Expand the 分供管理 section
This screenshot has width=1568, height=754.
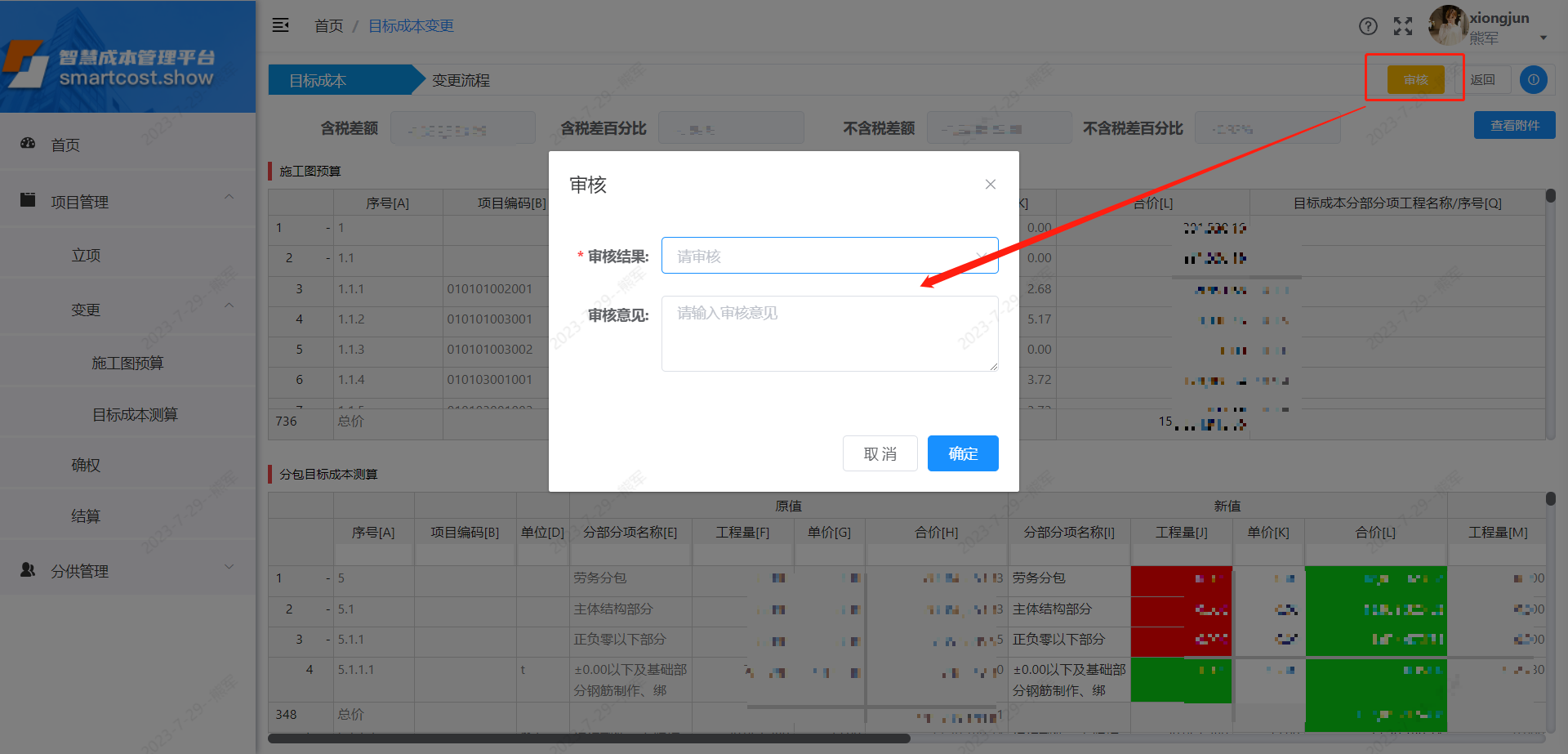point(229,566)
